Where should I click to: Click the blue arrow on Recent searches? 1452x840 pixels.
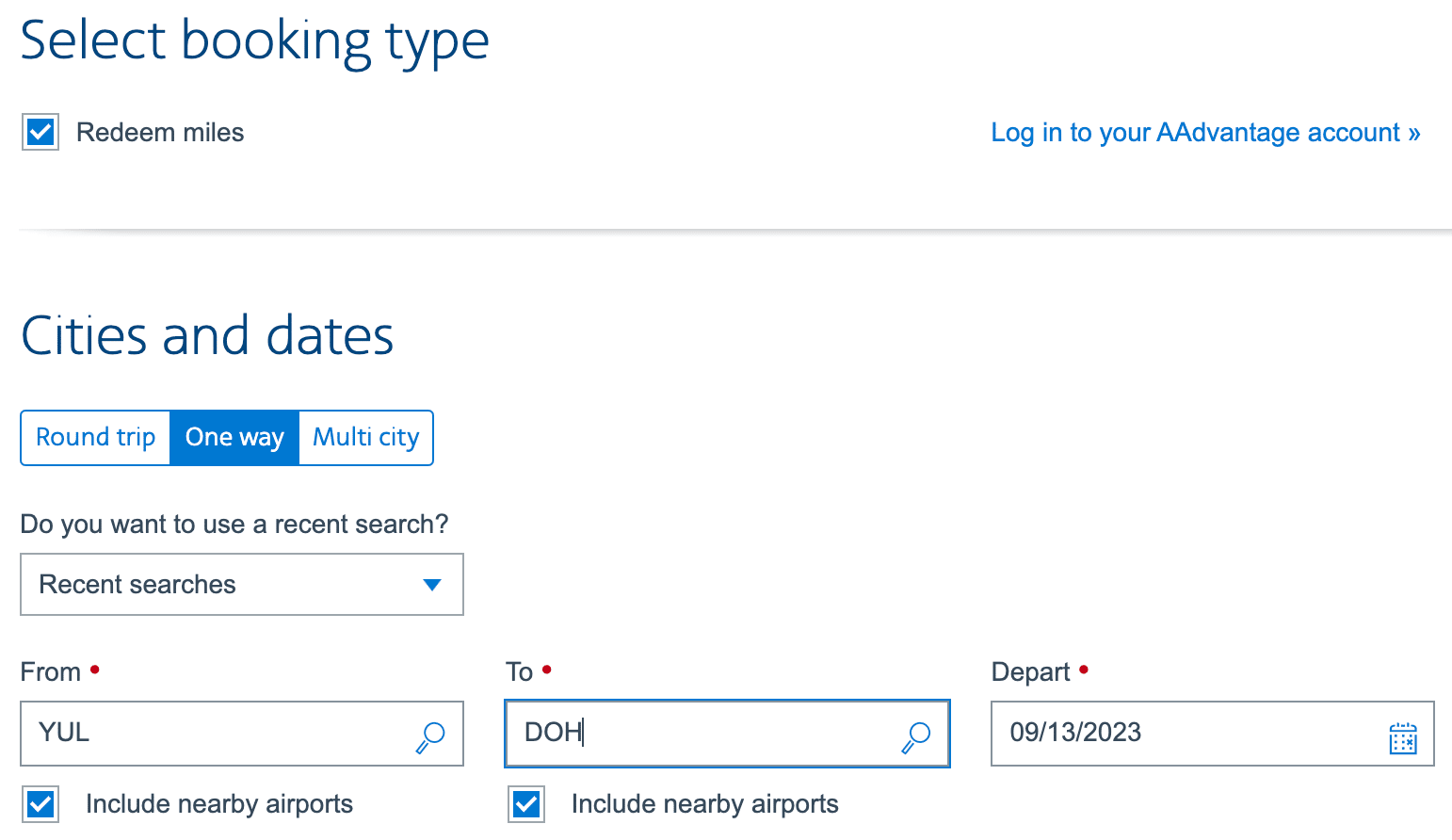point(432,585)
